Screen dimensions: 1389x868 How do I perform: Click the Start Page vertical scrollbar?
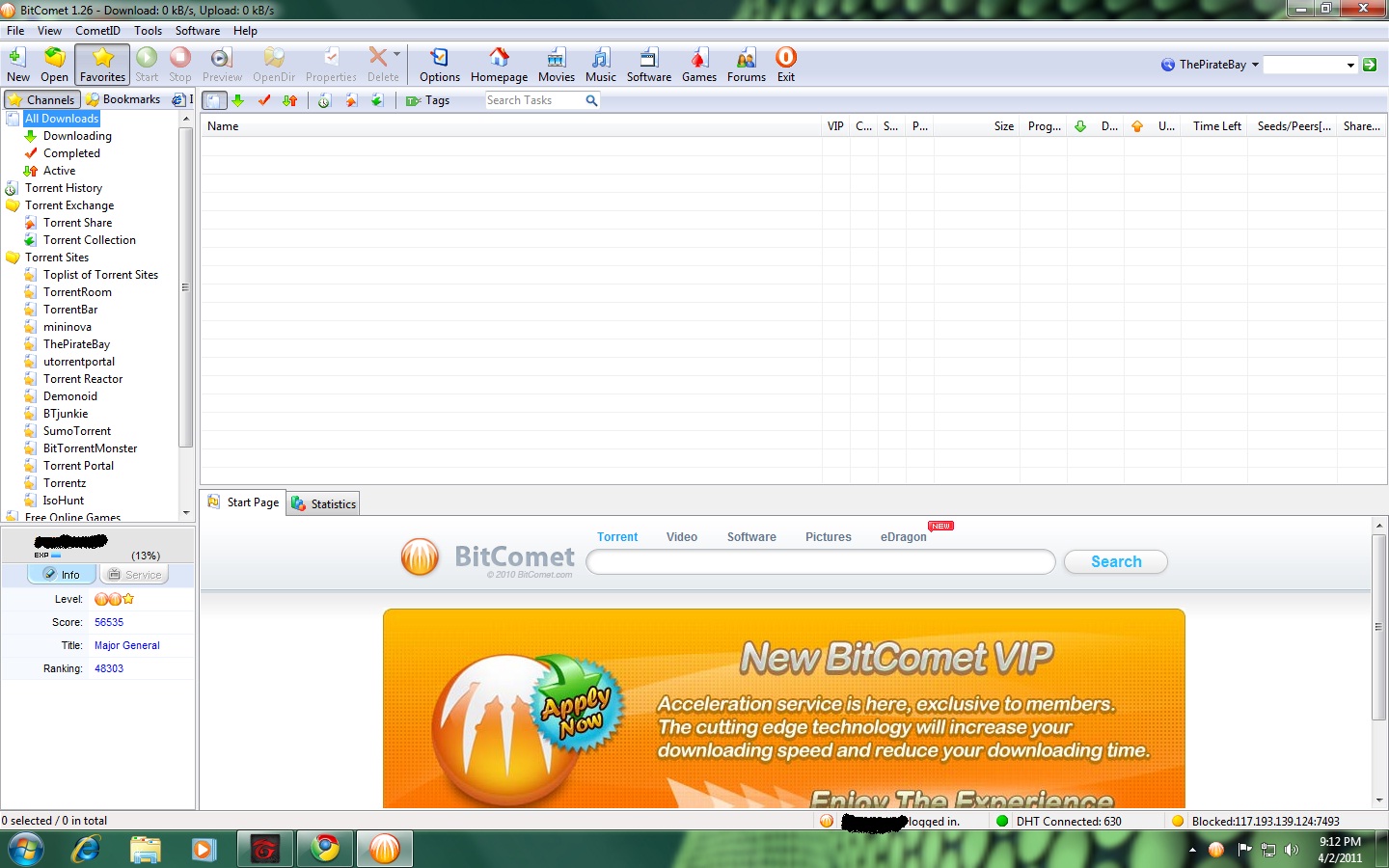pos(1378,665)
